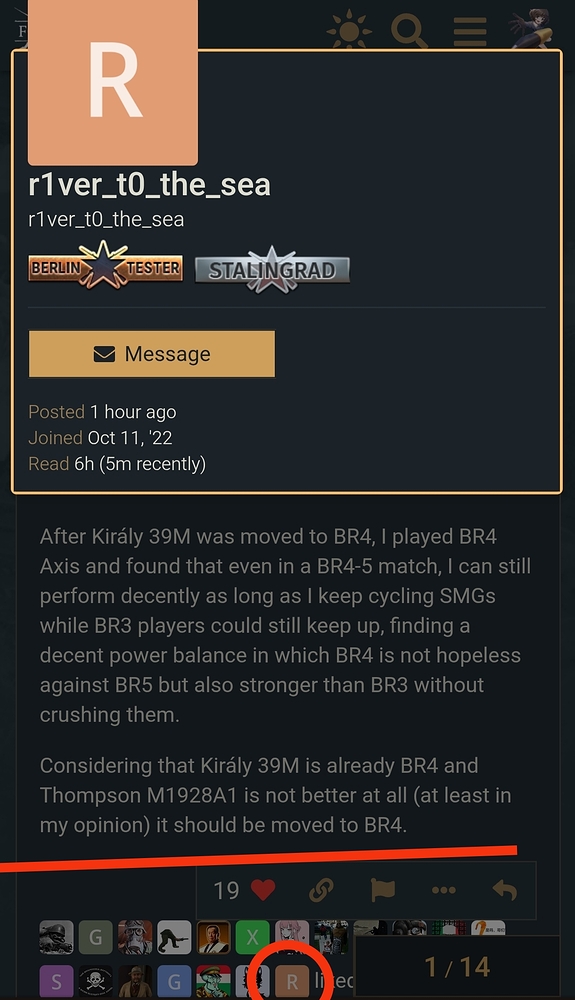Expand more actions ellipsis

pos(444,890)
